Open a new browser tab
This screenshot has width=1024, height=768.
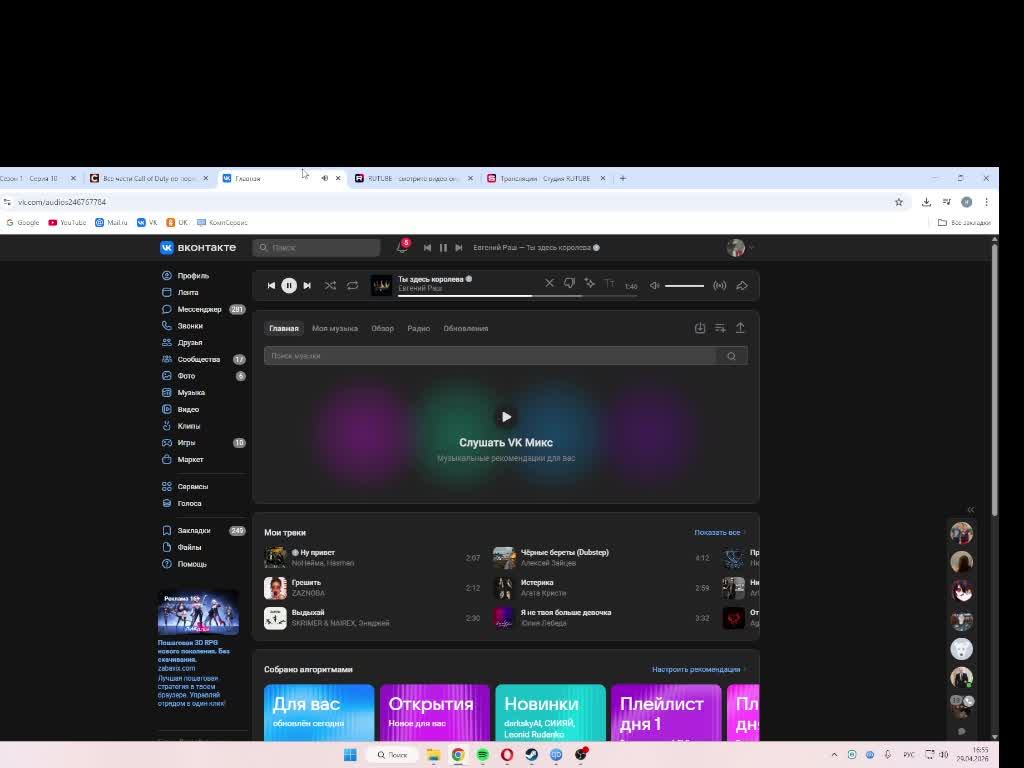pos(622,178)
